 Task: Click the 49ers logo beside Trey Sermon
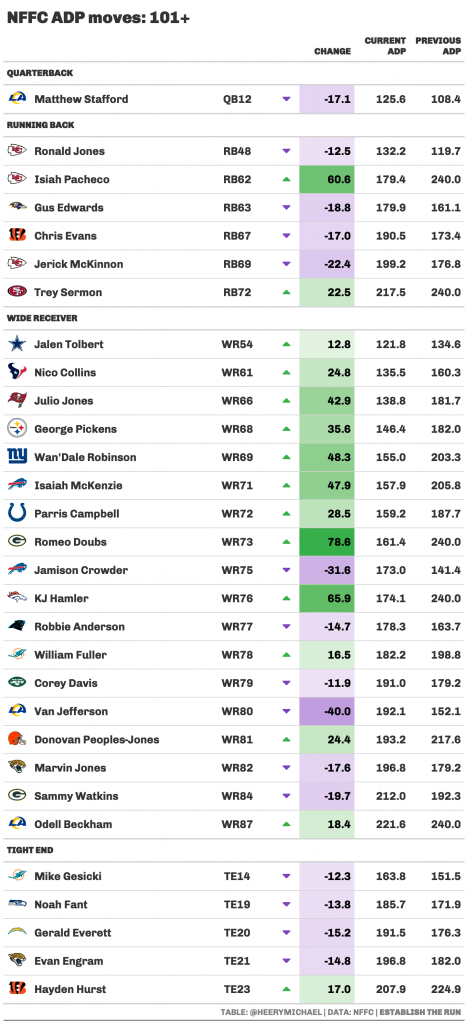[17, 292]
